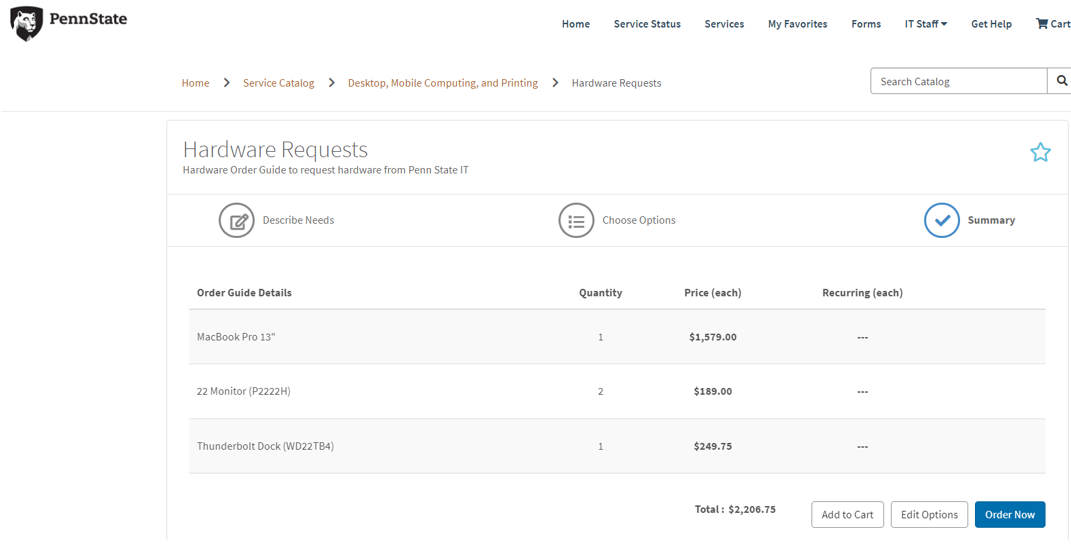Open My Favorites in navigation
This screenshot has width=1071, height=547.
797,24
